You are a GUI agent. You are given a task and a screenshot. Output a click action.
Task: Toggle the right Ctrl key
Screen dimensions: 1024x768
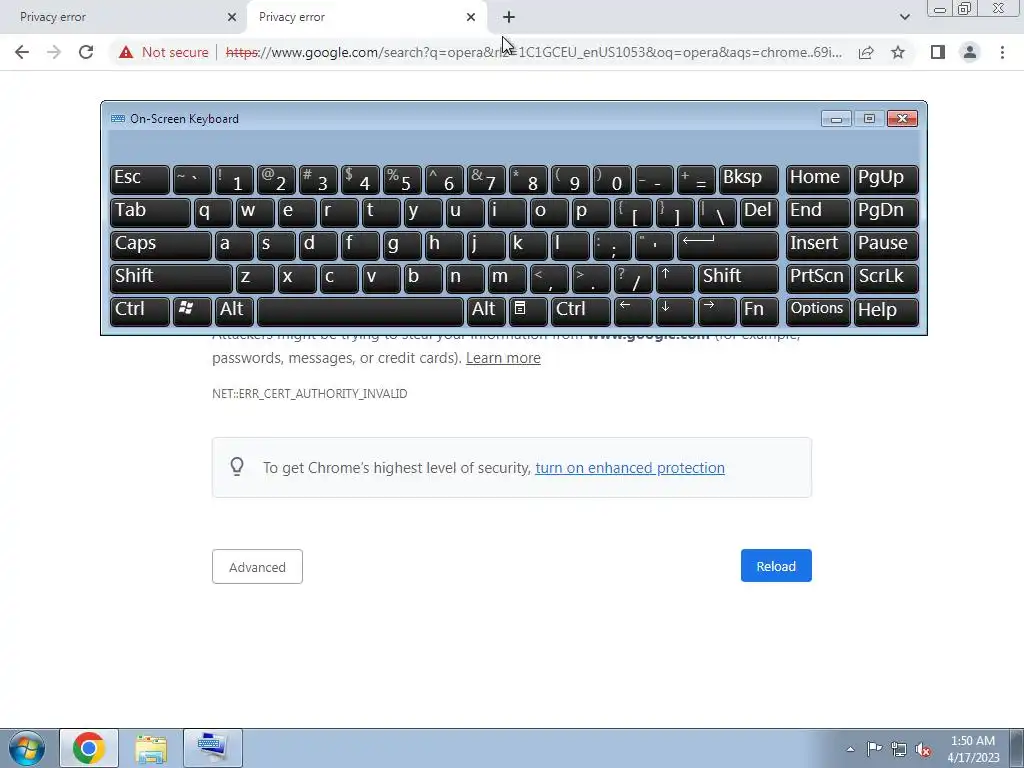pyautogui.click(x=581, y=312)
